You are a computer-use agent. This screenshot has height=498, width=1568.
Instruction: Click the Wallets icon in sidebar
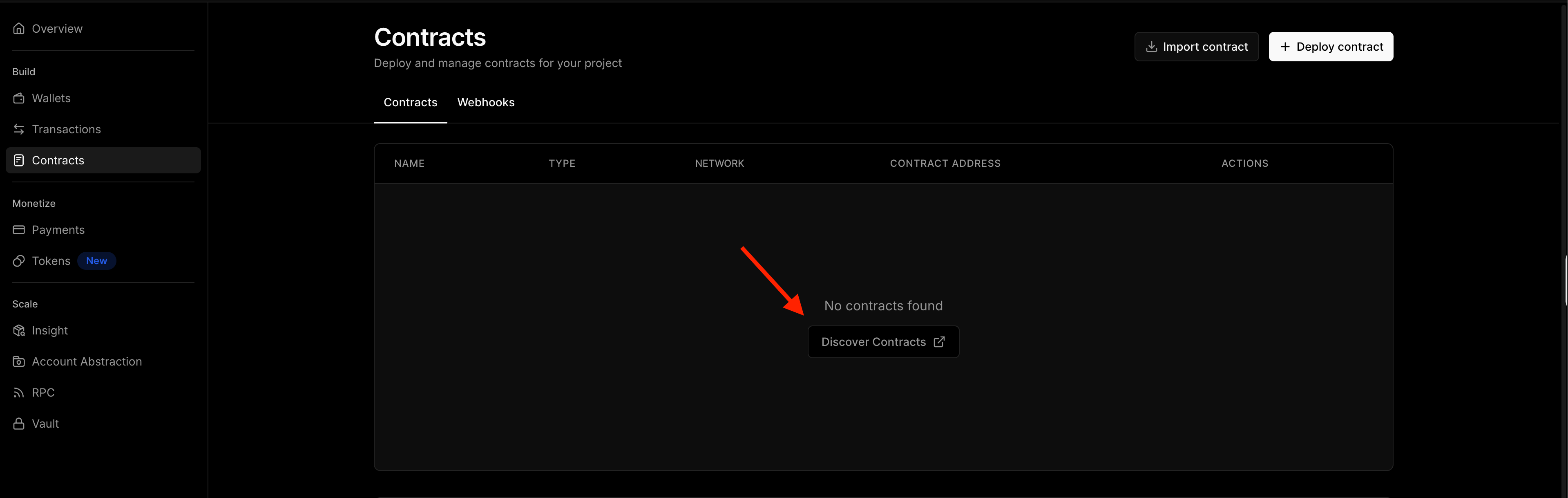pyautogui.click(x=19, y=98)
